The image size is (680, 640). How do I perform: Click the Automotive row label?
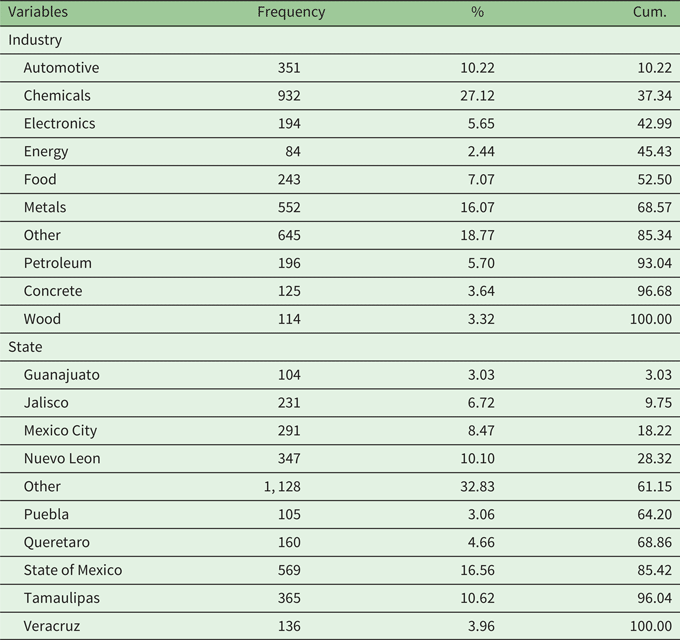[61, 68]
